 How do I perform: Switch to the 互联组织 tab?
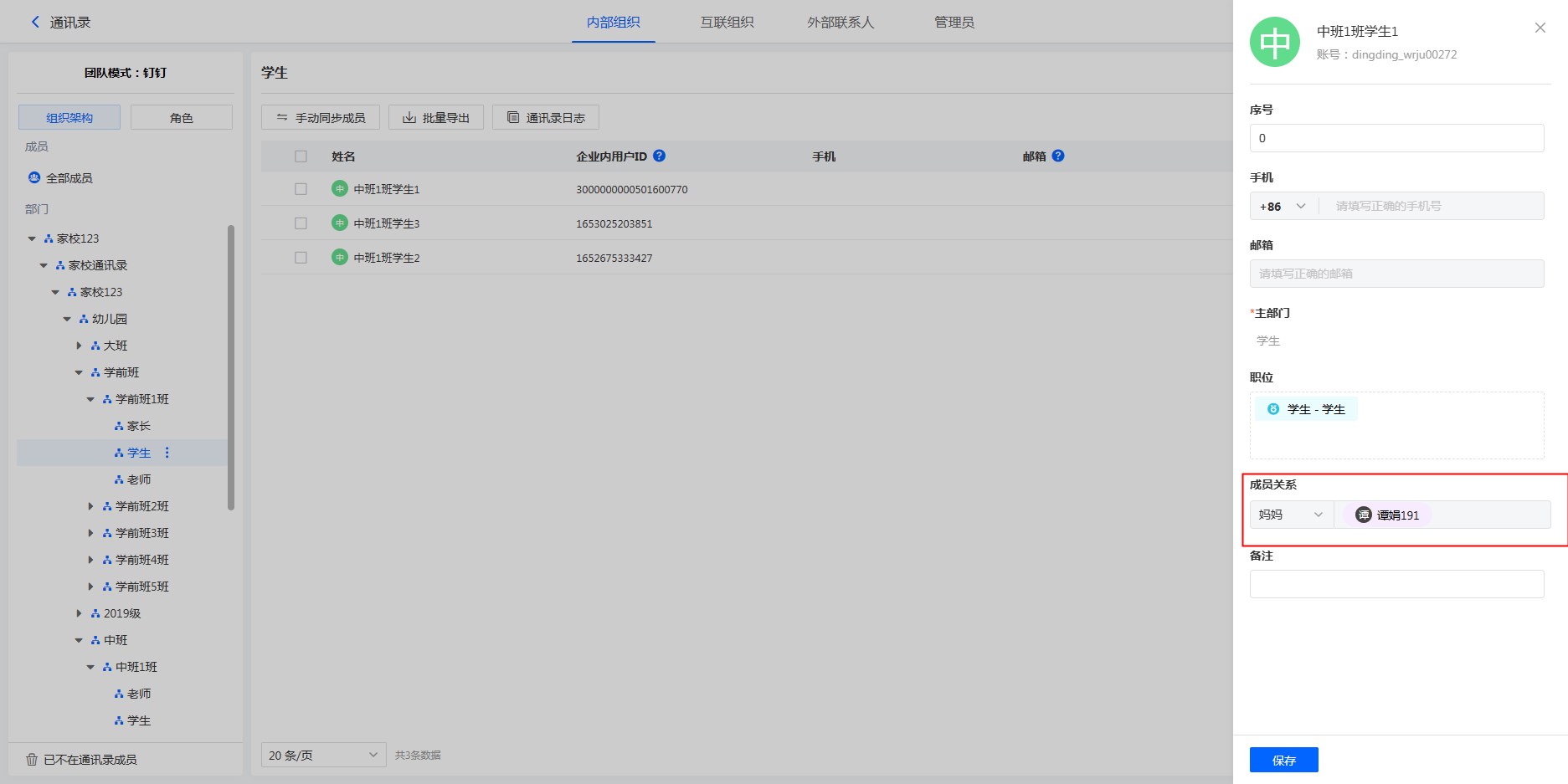point(727,23)
